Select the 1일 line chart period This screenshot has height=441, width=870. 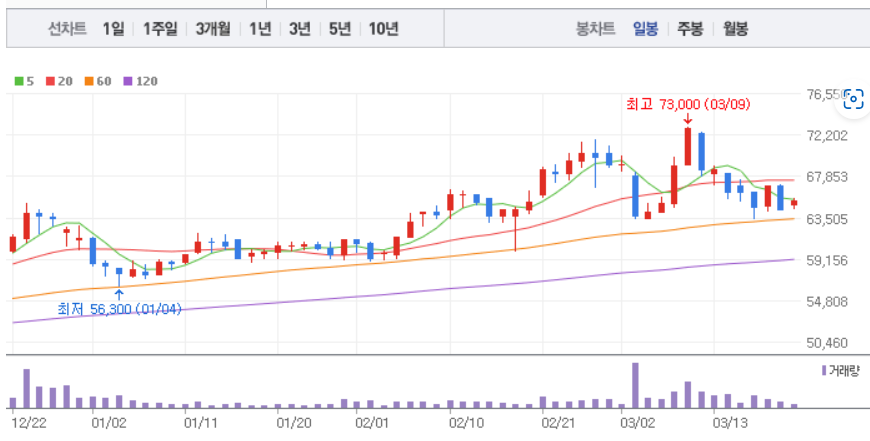point(113,29)
